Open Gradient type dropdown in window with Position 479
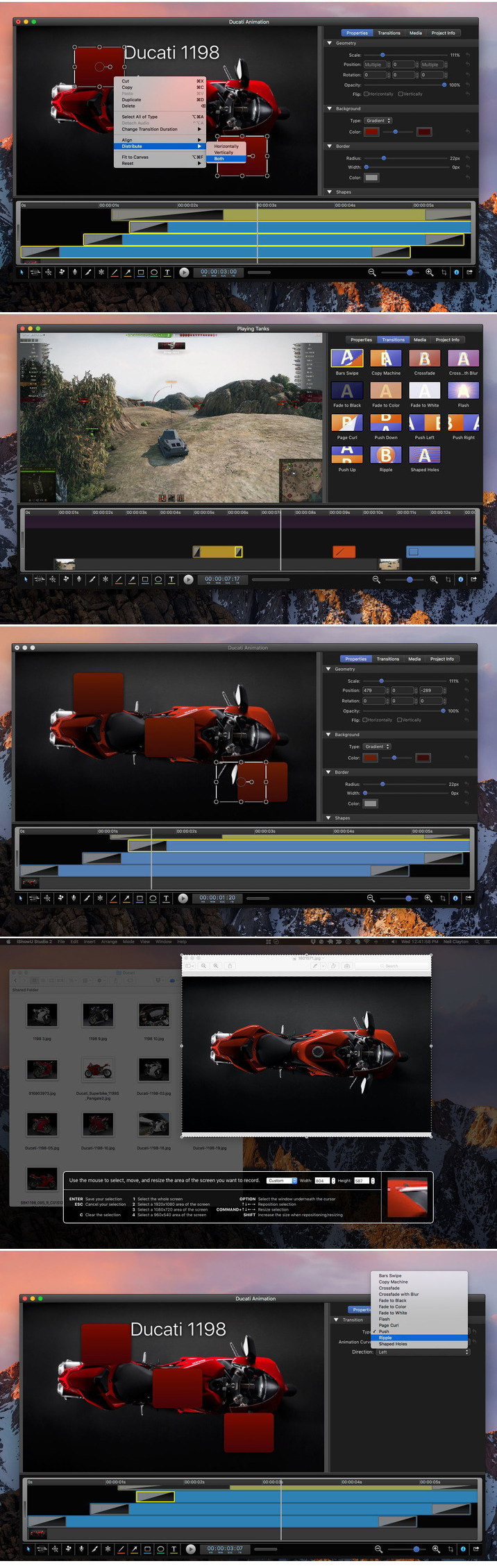This screenshot has height=1568, width=497. click(377, 747)
